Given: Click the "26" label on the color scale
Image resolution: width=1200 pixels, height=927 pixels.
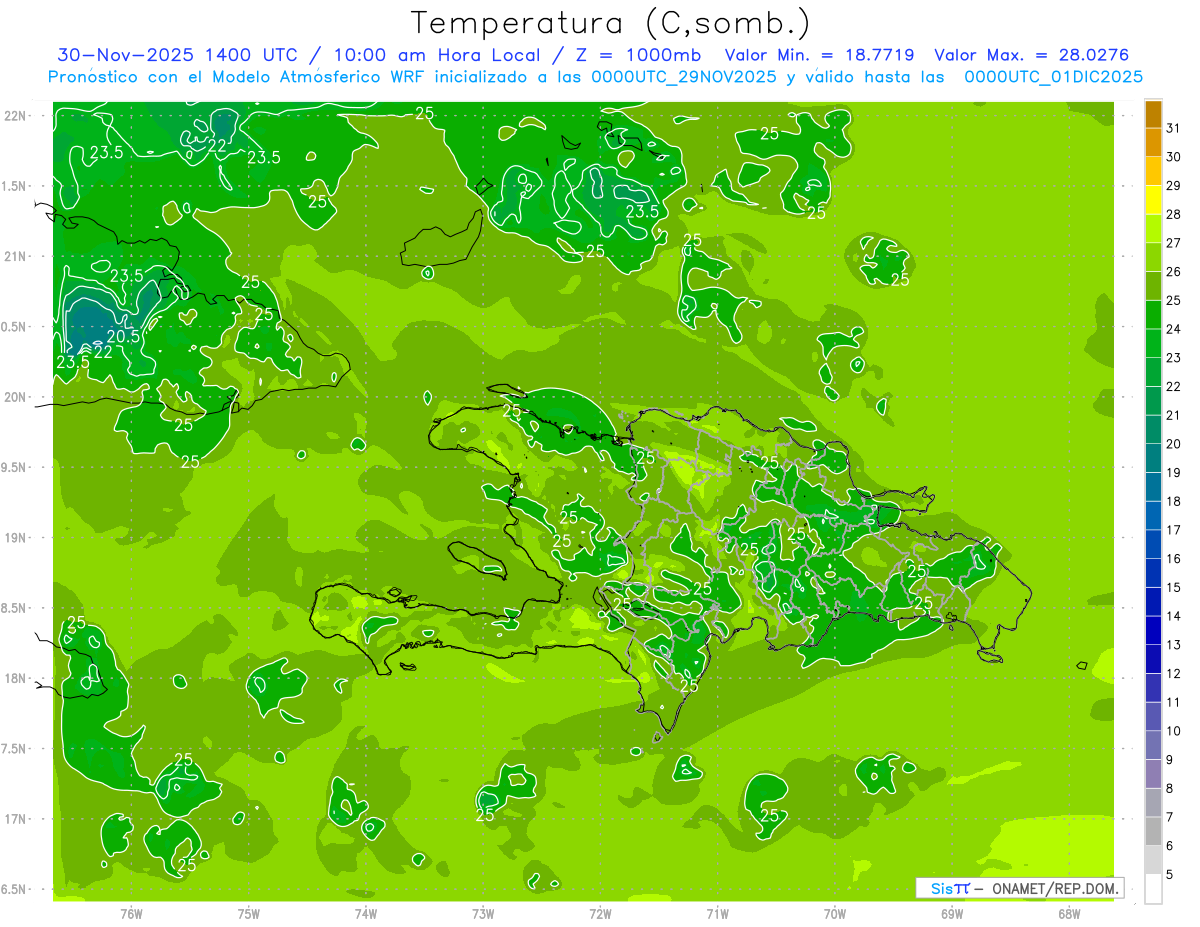Looking at the screenshot, I should [1174, 272].
